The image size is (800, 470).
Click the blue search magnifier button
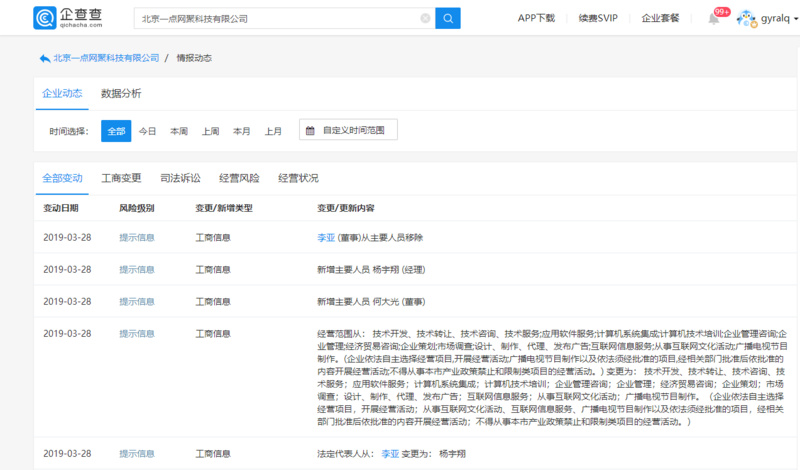tap(448, 18)
